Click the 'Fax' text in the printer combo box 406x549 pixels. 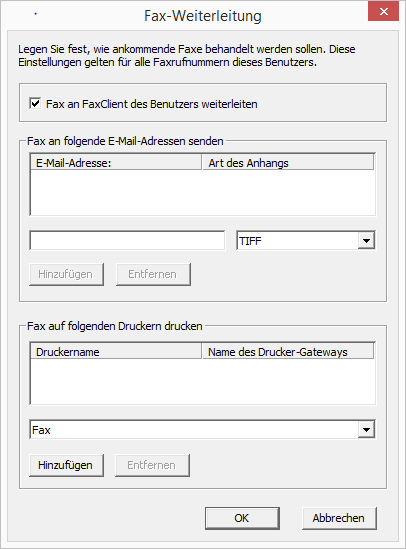41,430
